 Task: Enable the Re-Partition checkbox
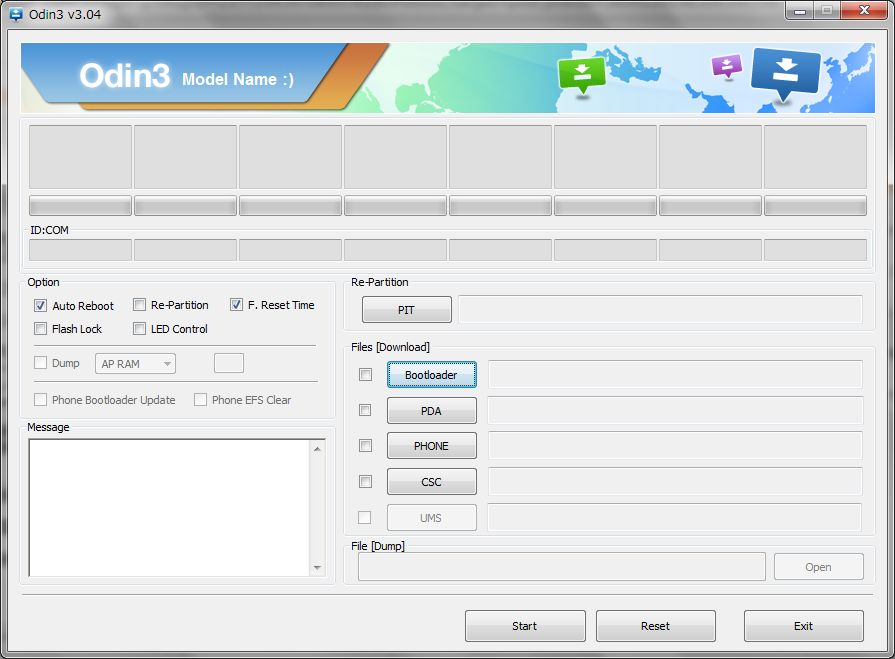coord(139,305)
